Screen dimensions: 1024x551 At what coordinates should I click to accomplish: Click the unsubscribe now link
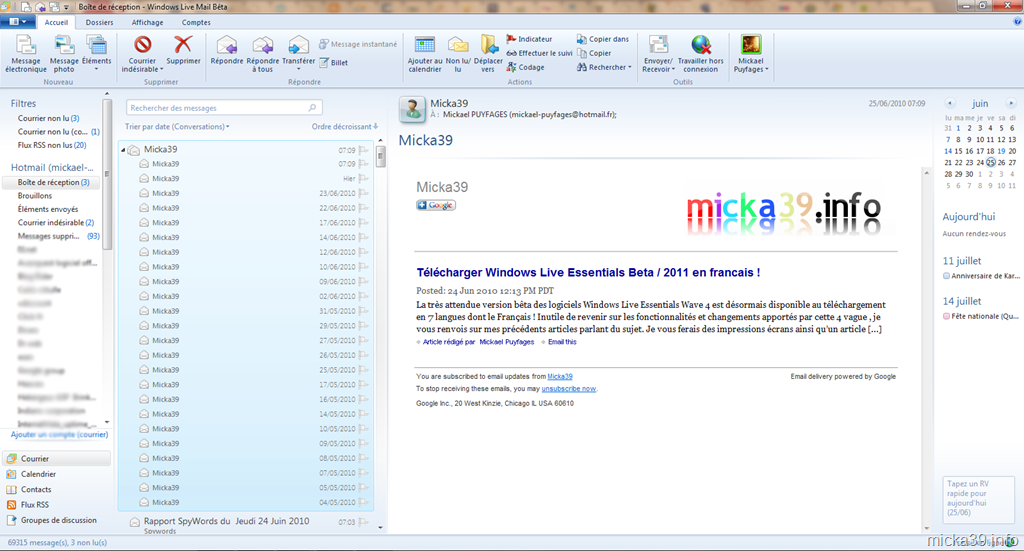point(568,388)
